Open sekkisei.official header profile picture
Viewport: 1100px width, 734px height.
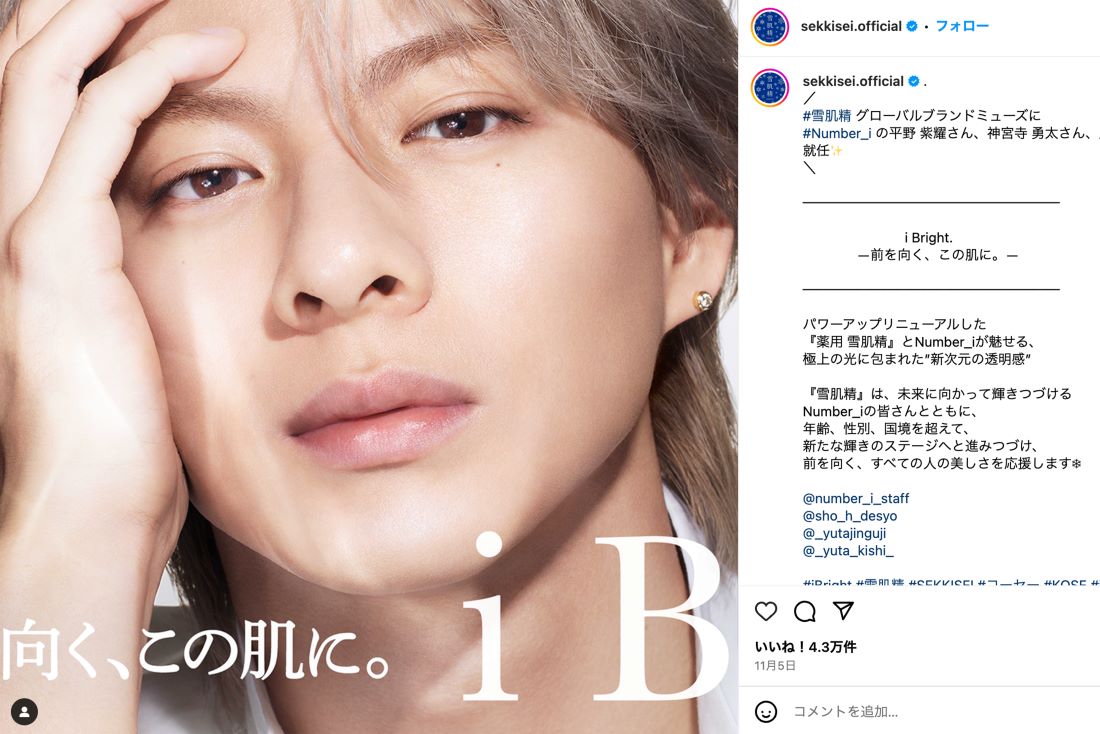(770, 27)
